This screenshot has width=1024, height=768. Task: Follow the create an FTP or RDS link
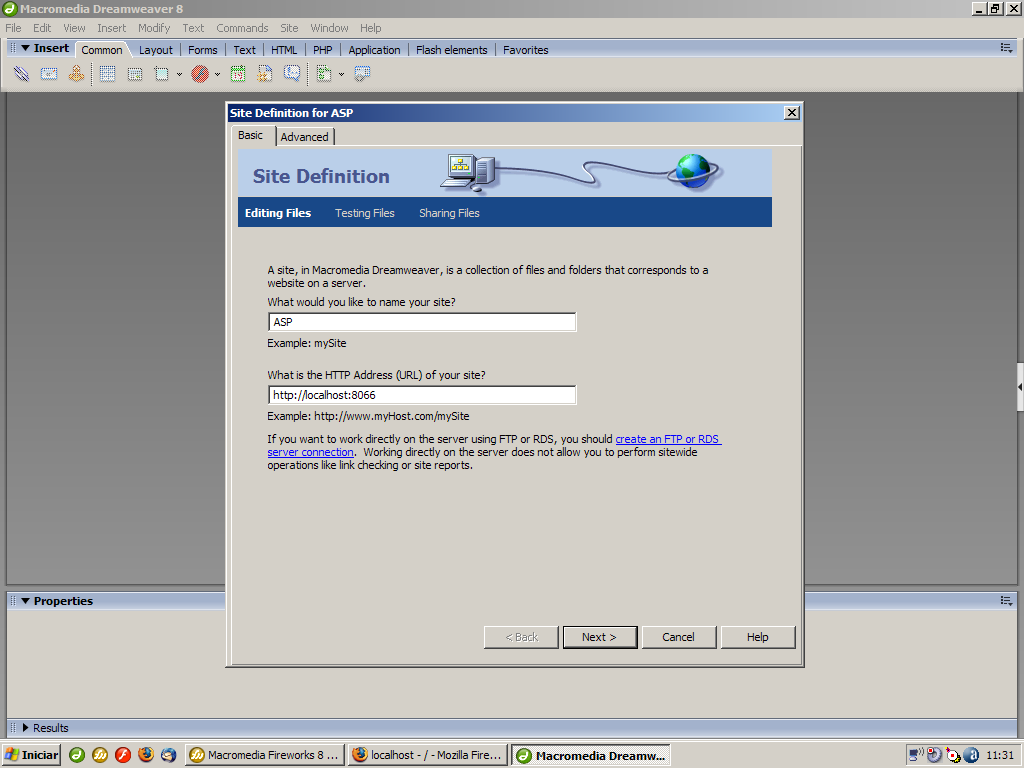click(667, 440)
